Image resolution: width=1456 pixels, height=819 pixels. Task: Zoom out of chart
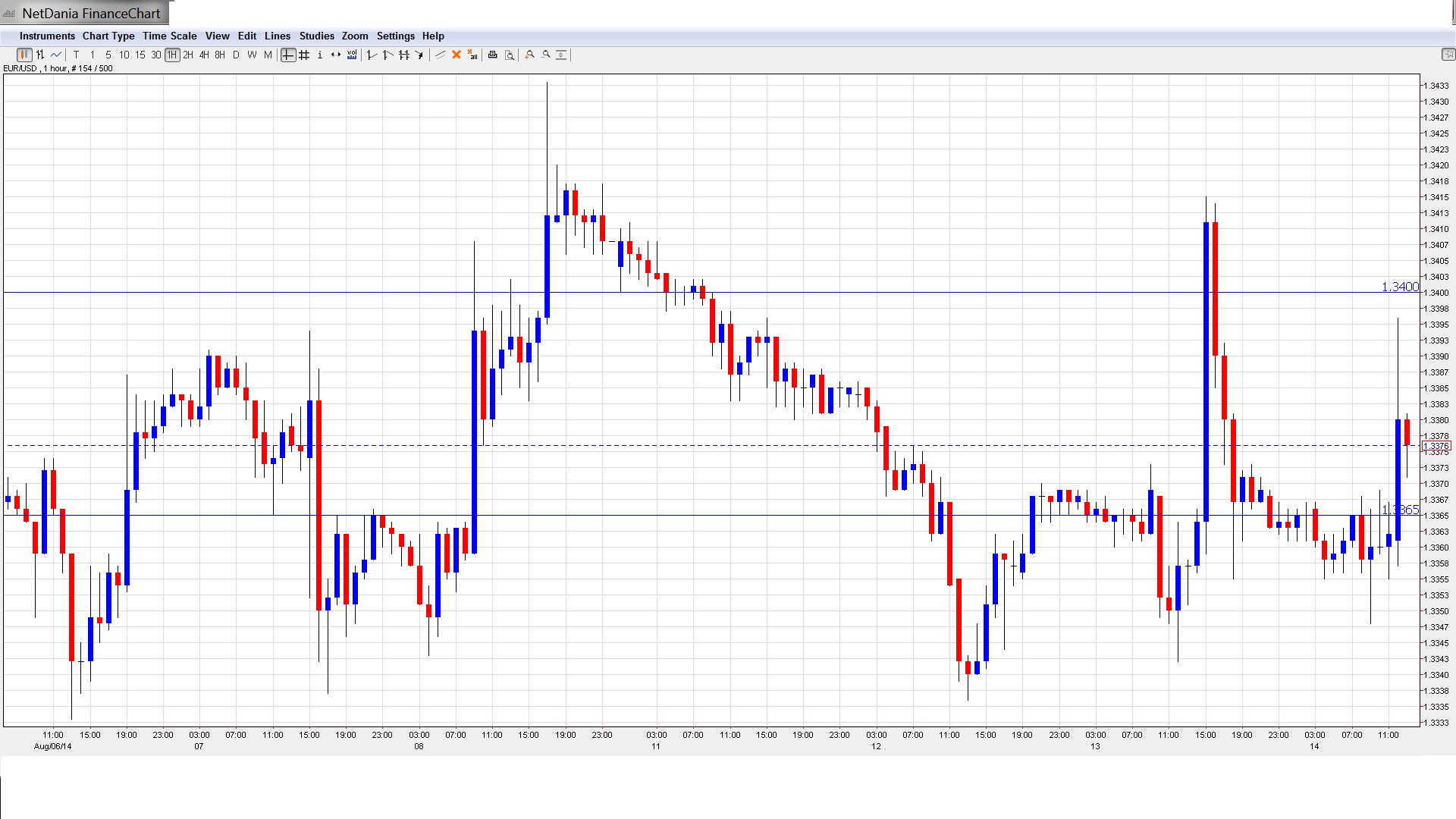[x=546, y=55]
